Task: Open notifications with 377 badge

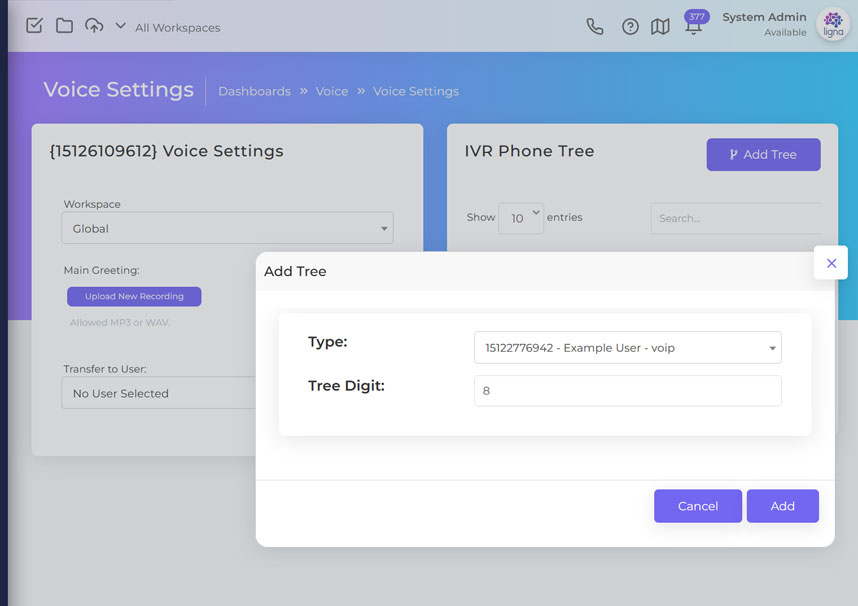Action: [x=692, y=26]
